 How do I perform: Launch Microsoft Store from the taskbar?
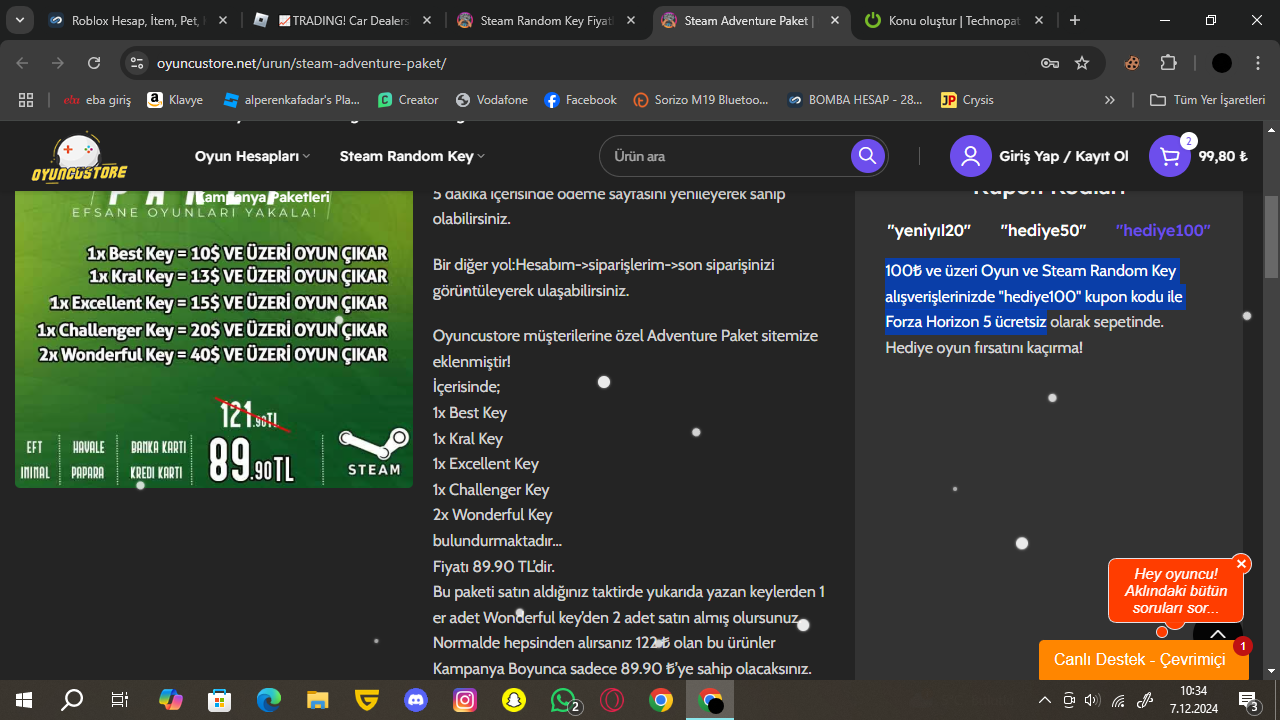219,700
